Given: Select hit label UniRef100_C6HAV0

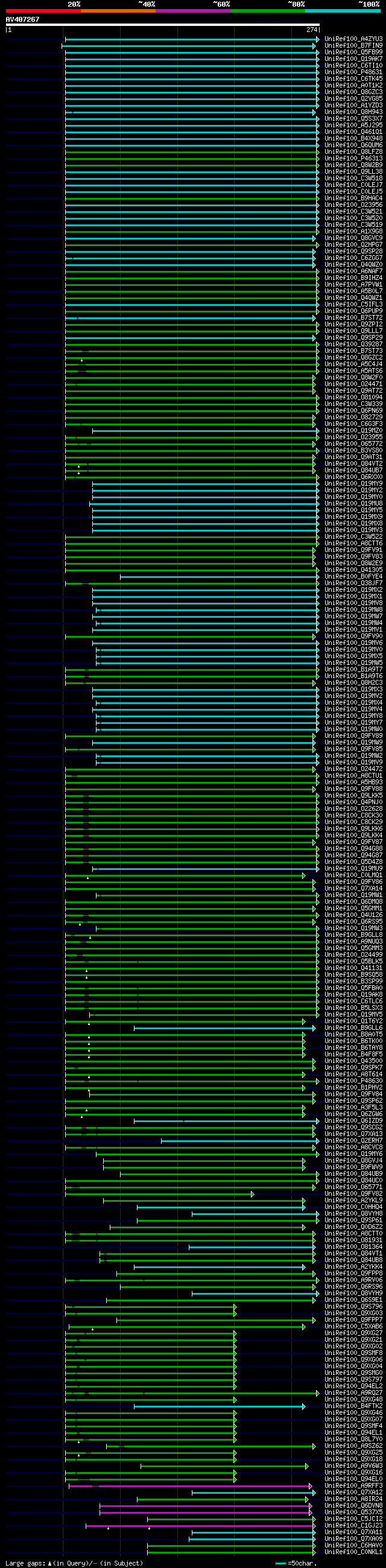Looking at the screenshot, I should 353,1546.
